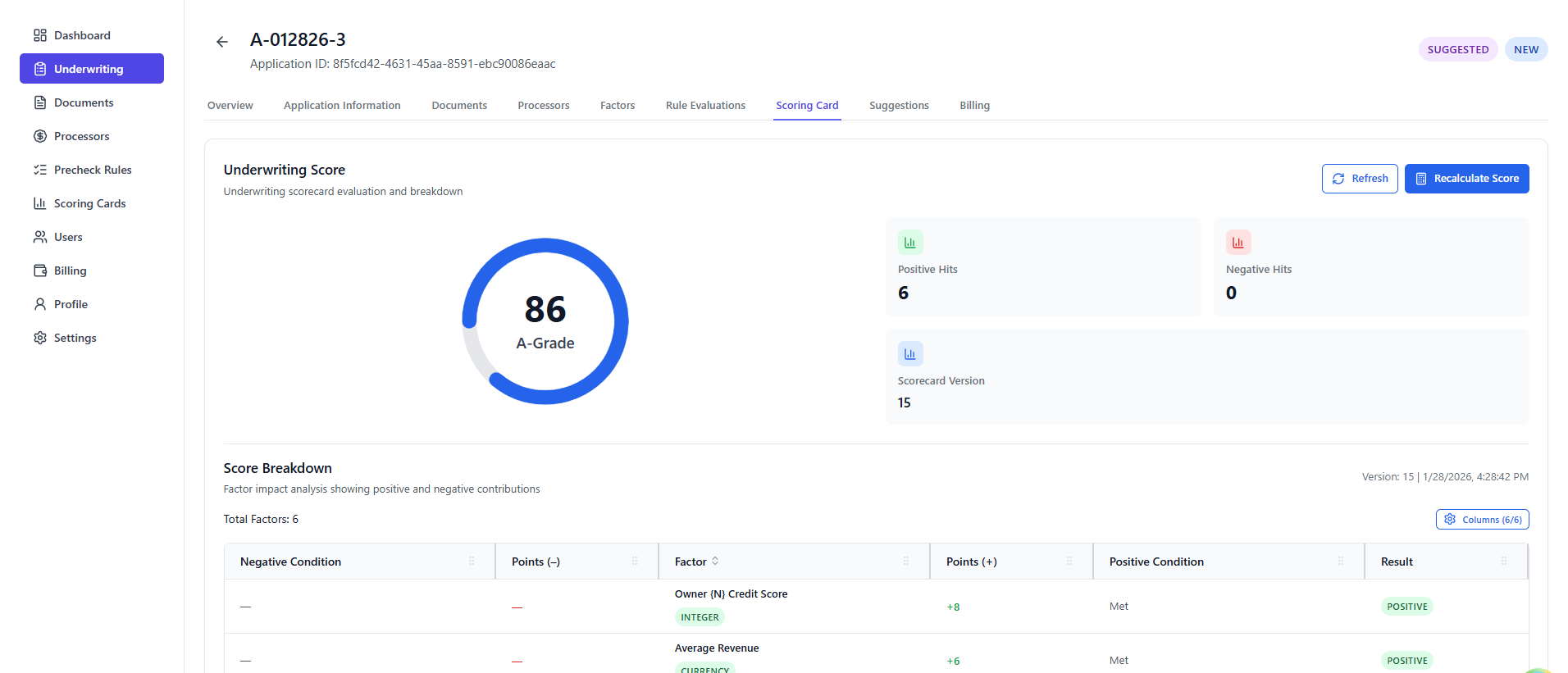Image resolution: width=1568 pixels, height=673 pixels.
Task: Open Dashboard from the sidebar
Action: coord(92,35)
